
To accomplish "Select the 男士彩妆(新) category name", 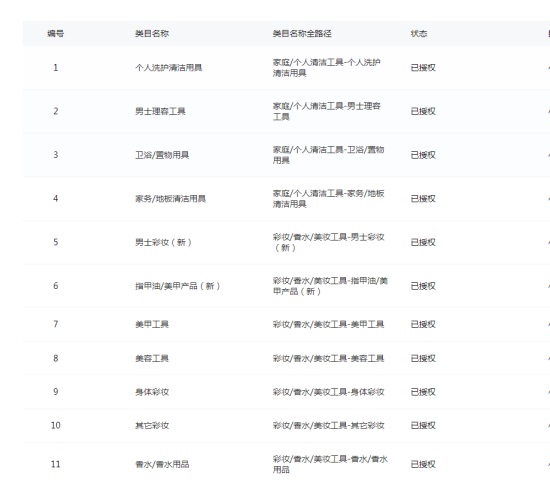I will 163,242.
